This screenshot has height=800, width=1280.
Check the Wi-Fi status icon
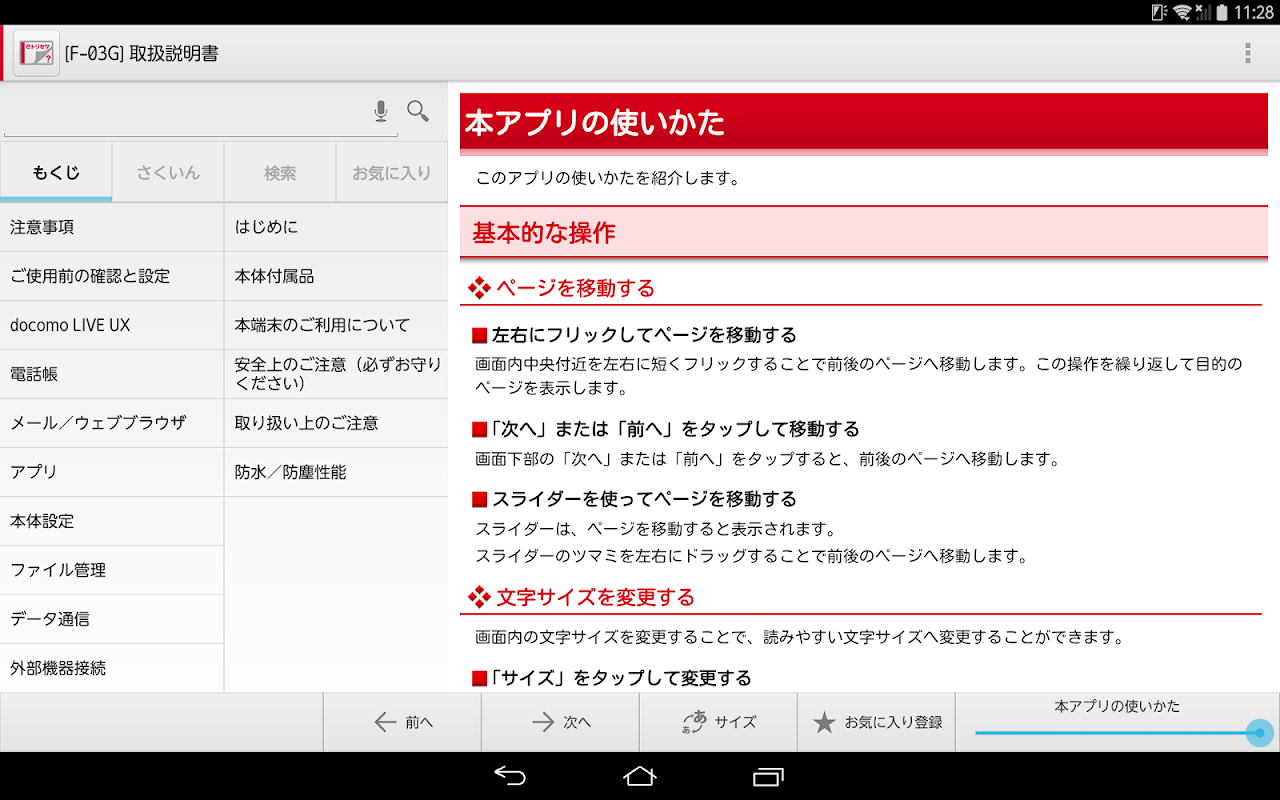1183,12
